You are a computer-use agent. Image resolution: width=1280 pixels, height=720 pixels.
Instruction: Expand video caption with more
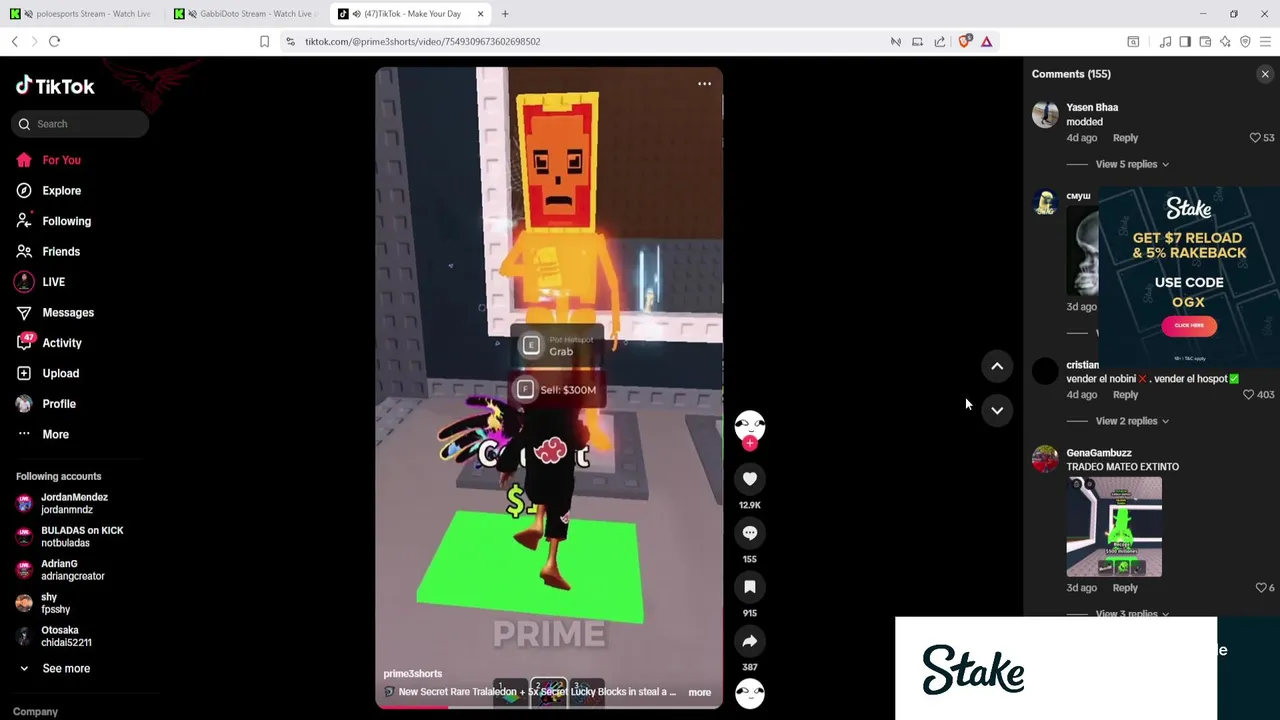(x=699, y=692)
